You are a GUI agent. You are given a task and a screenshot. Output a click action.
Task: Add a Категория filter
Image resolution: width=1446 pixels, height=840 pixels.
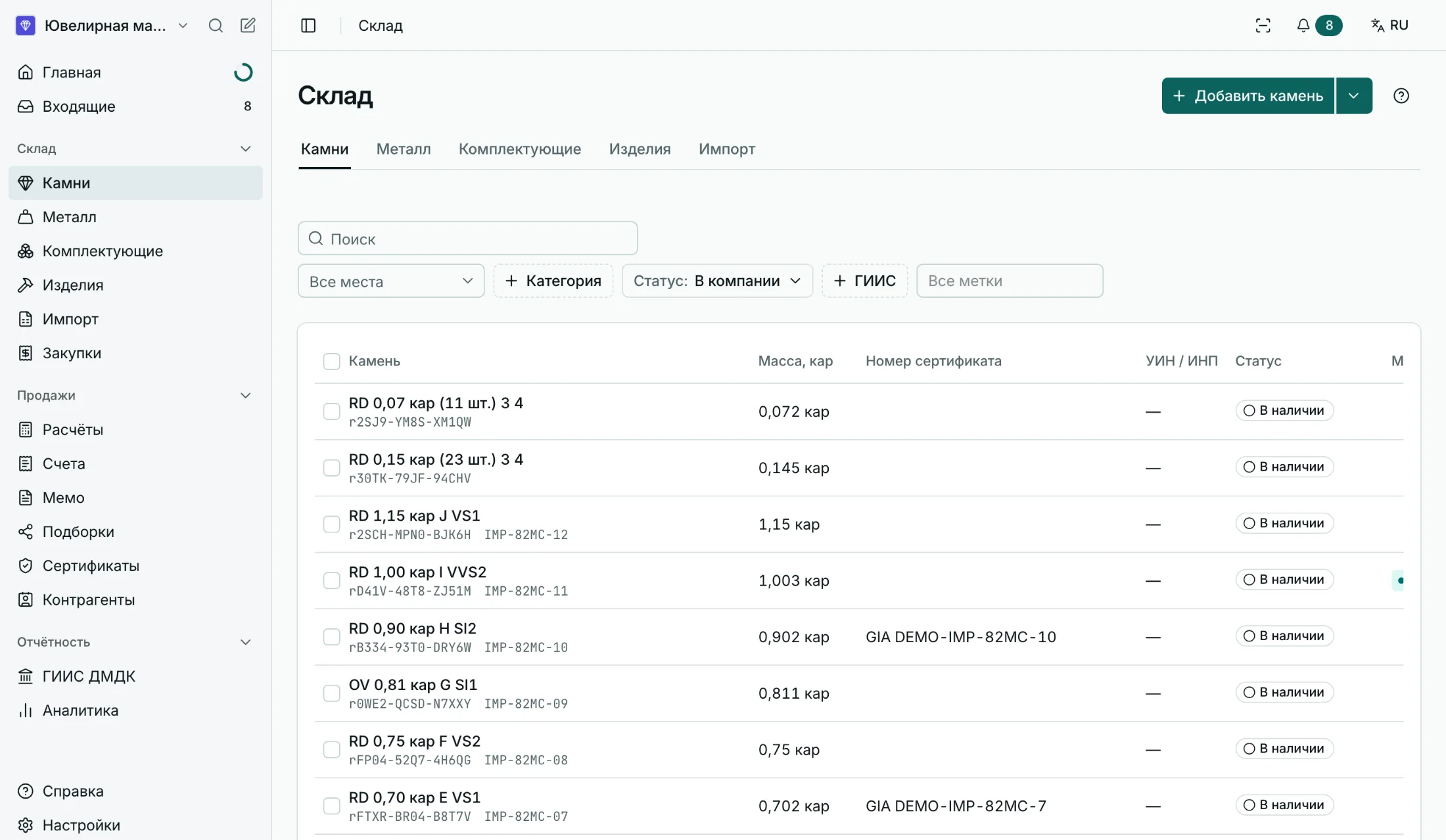pyautogui.click(x=553, y=281)
